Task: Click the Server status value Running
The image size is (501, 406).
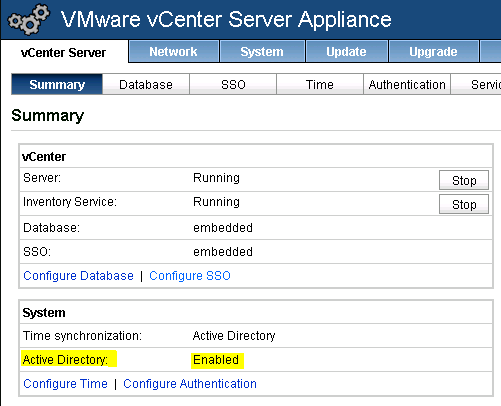Action: [x=216, y=178]
